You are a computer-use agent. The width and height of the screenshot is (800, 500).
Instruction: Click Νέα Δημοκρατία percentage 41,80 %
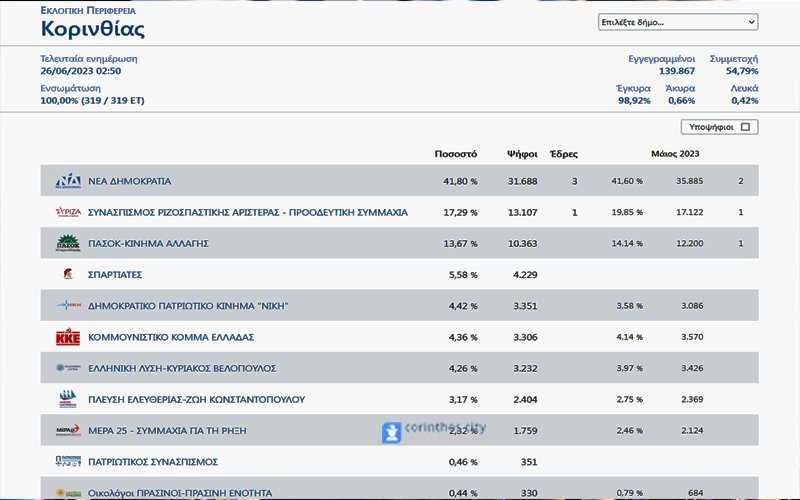[x=460, y=181]
